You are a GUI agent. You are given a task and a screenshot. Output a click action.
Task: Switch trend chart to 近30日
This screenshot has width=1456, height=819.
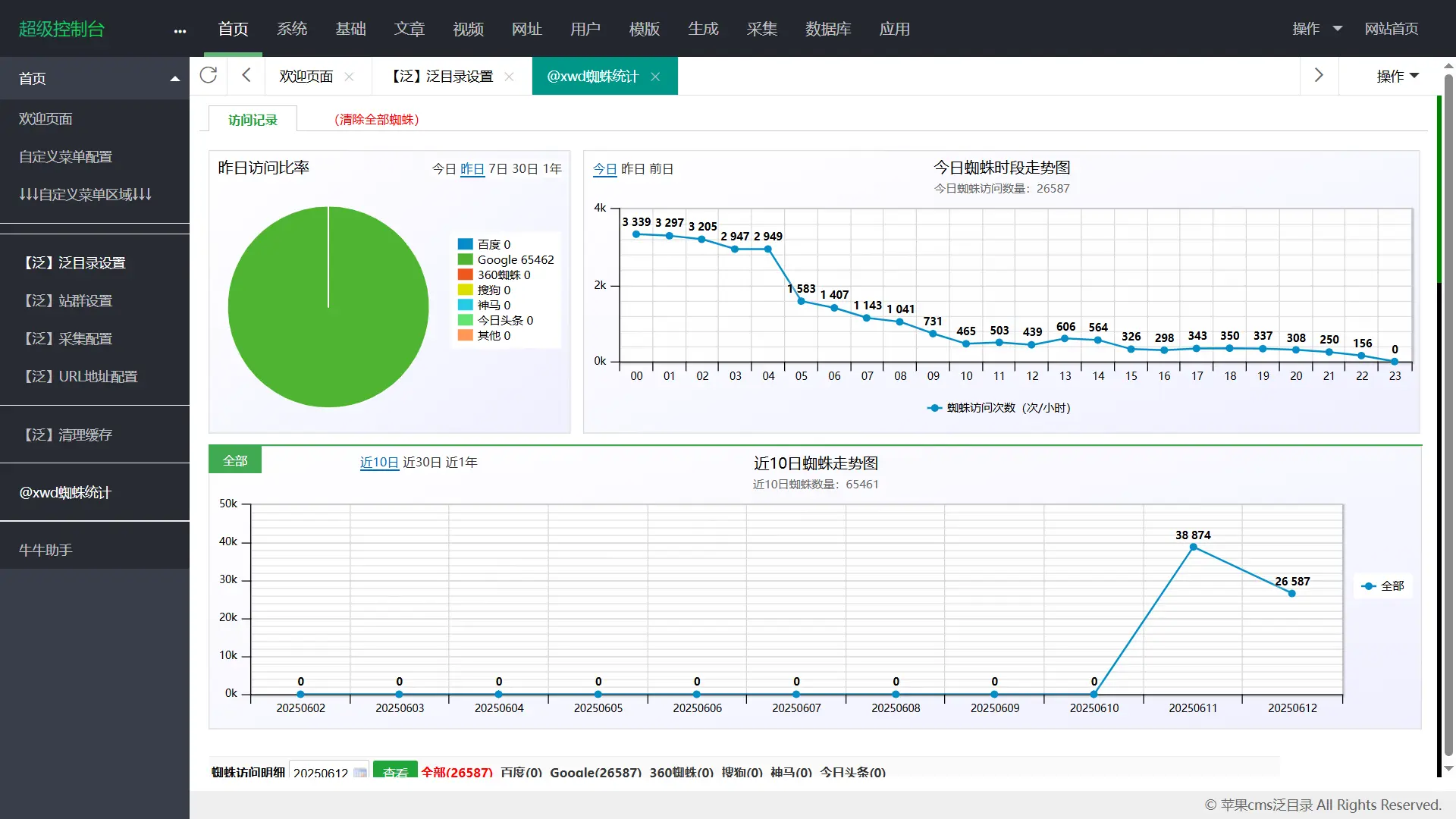(422, 463)
